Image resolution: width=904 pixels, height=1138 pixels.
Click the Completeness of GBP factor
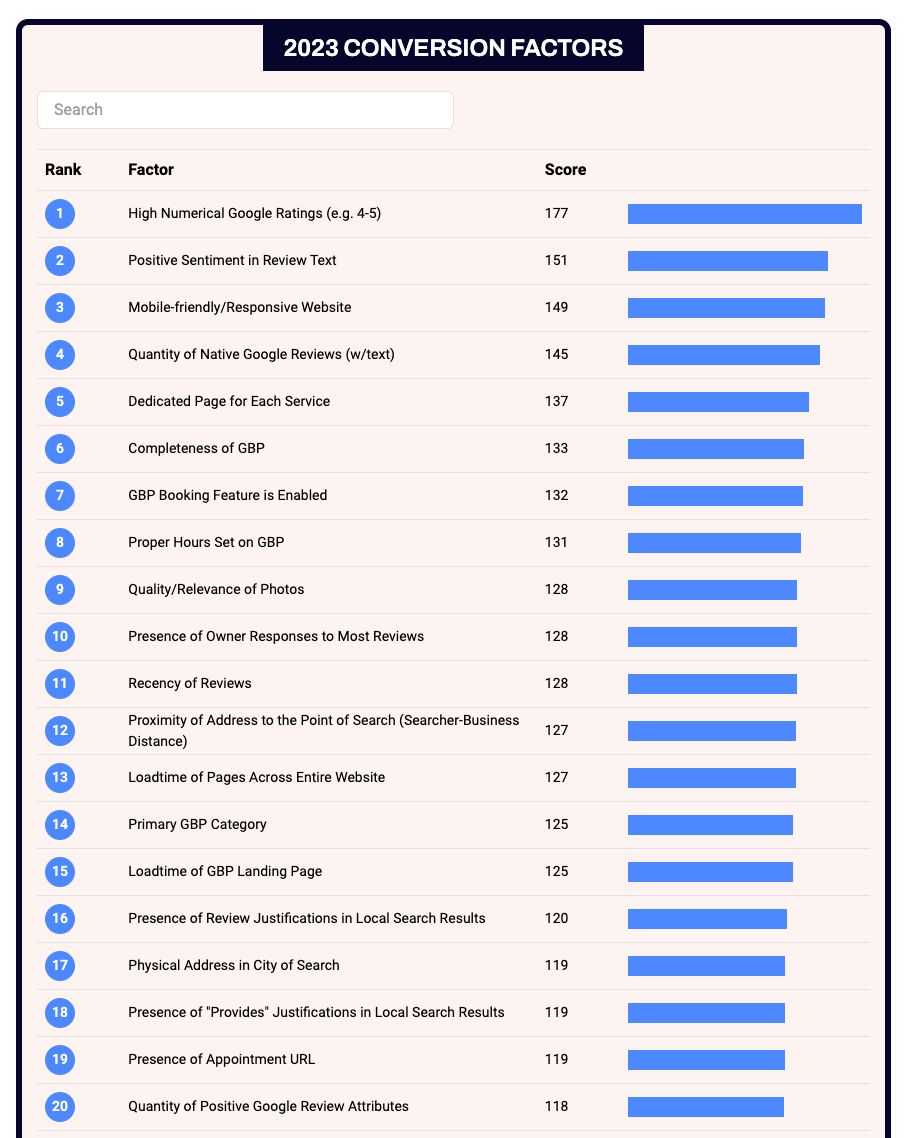(x=197, y=449)
